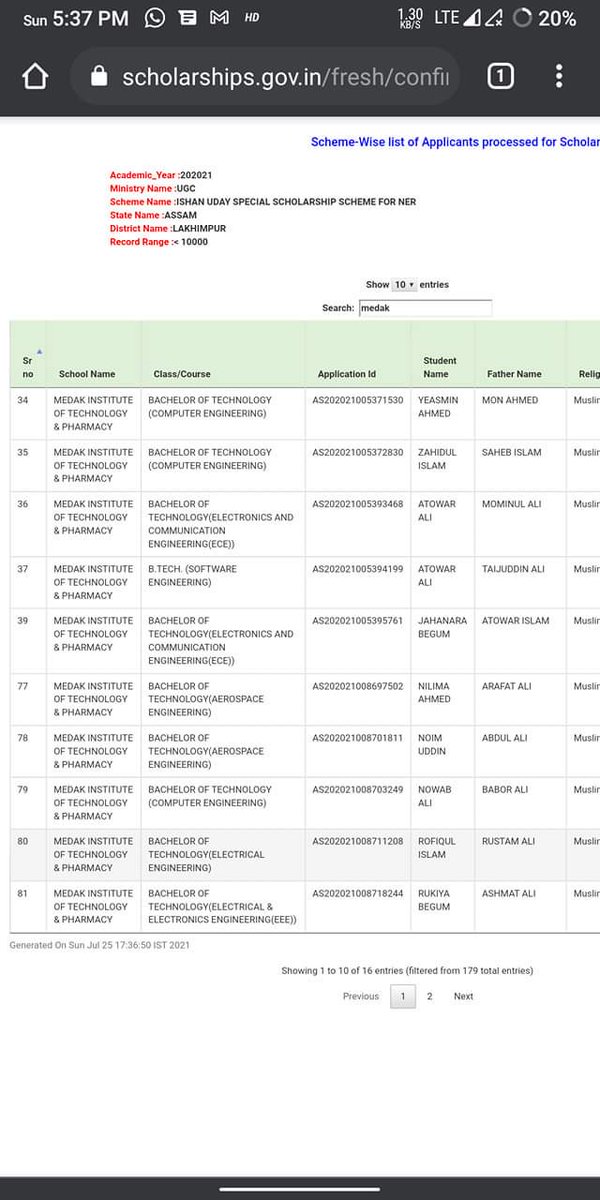Select application ID AS202021005394199
Screen dimensions: 600x1200
(358, 569)
